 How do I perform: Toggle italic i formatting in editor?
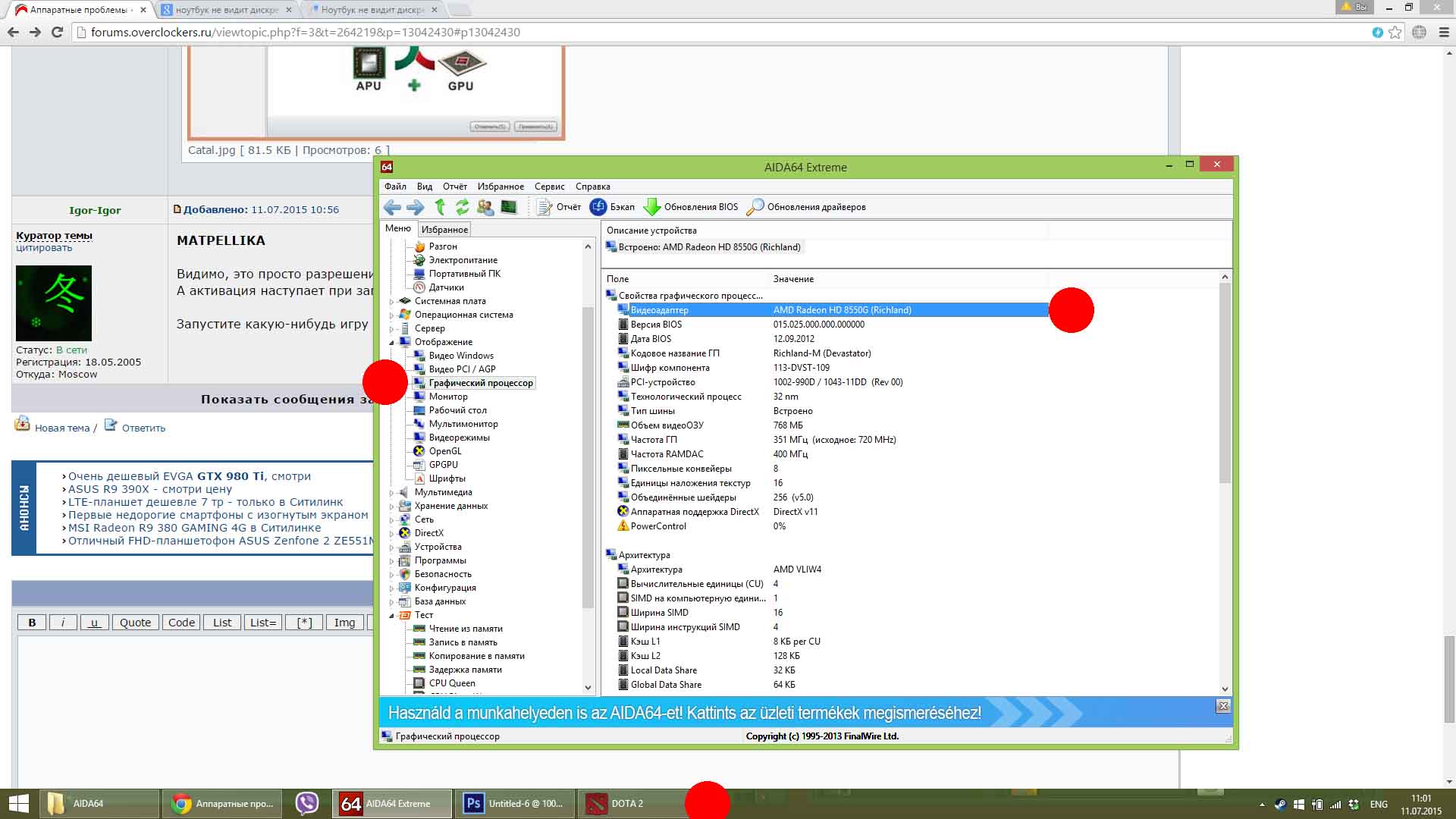pyautogui.click(x=63, y=623)
